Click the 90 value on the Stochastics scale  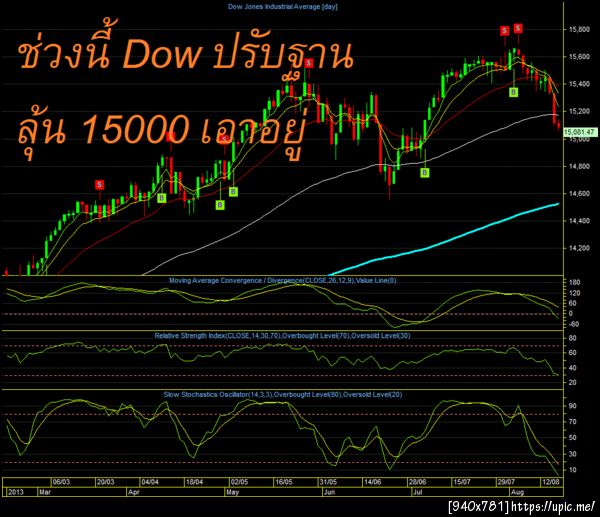click(572, 406)
